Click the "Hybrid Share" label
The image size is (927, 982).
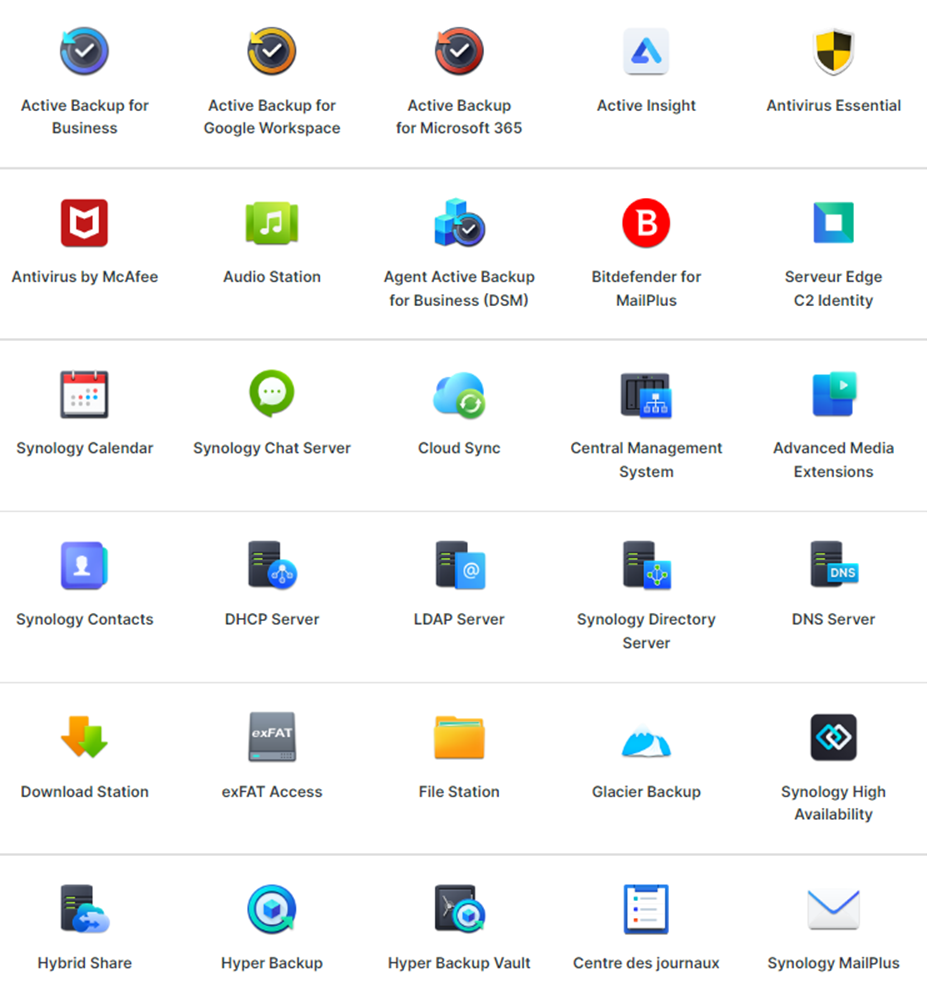pyautogui.click(x=85, y=963)
